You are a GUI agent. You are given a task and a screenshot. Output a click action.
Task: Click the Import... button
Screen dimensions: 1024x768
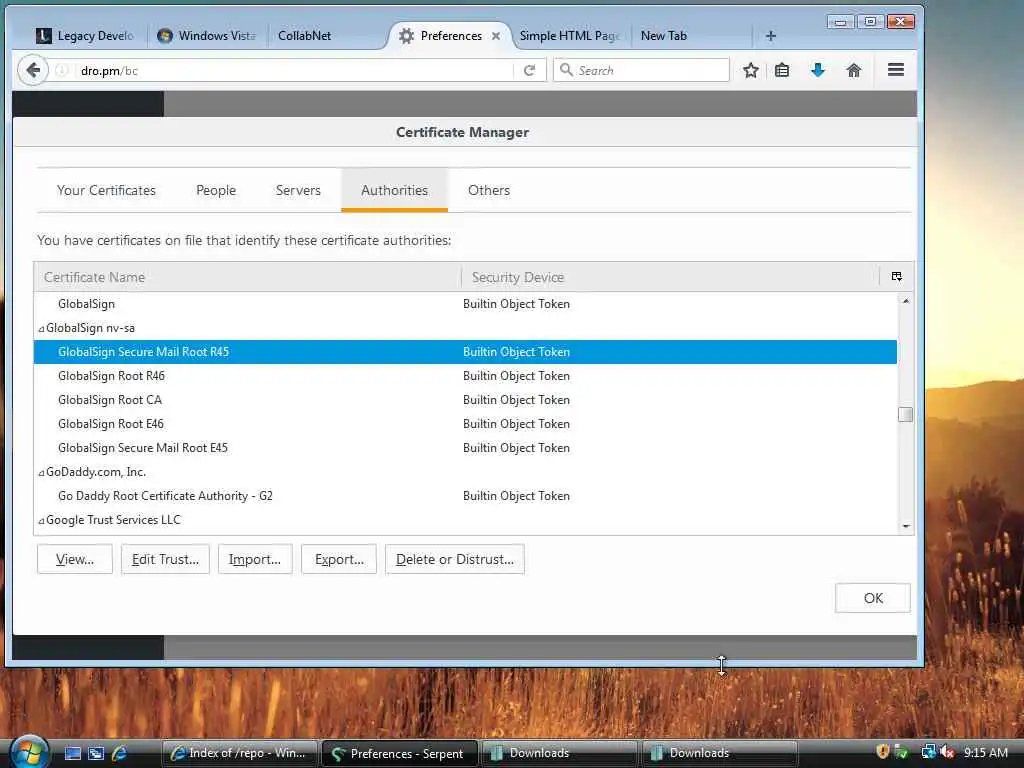pyautogui.click(x=255, y=559)
